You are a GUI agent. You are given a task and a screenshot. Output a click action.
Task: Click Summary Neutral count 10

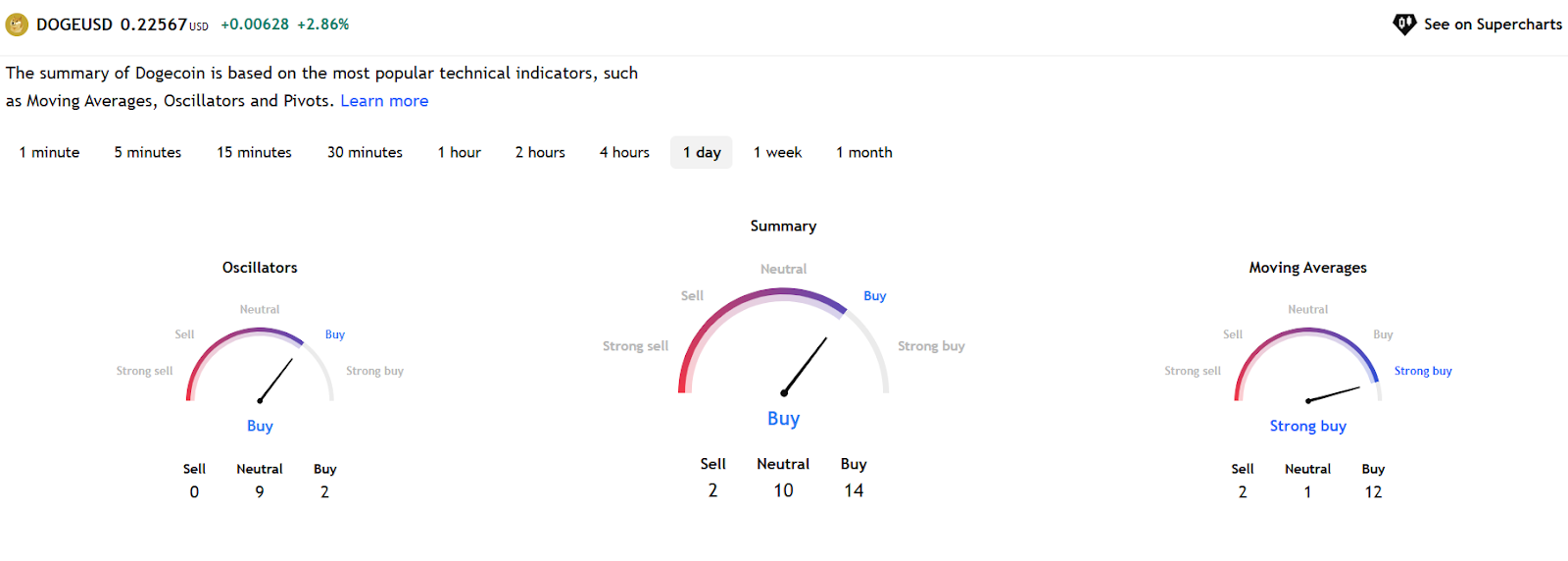click(x=783, y=490)
